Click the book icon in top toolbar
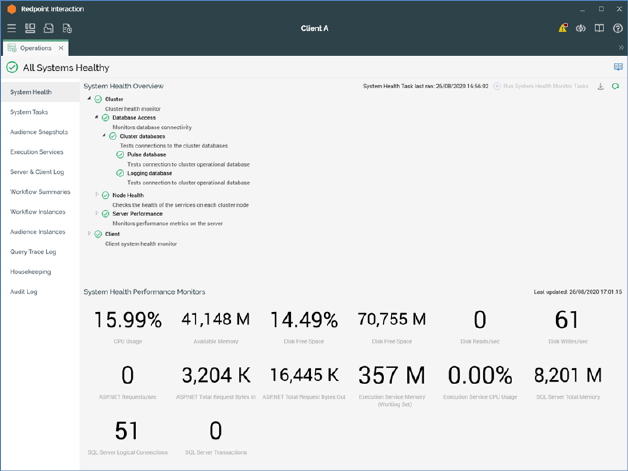The height and width of the screenshot is (471, 628). coord(599,28)
